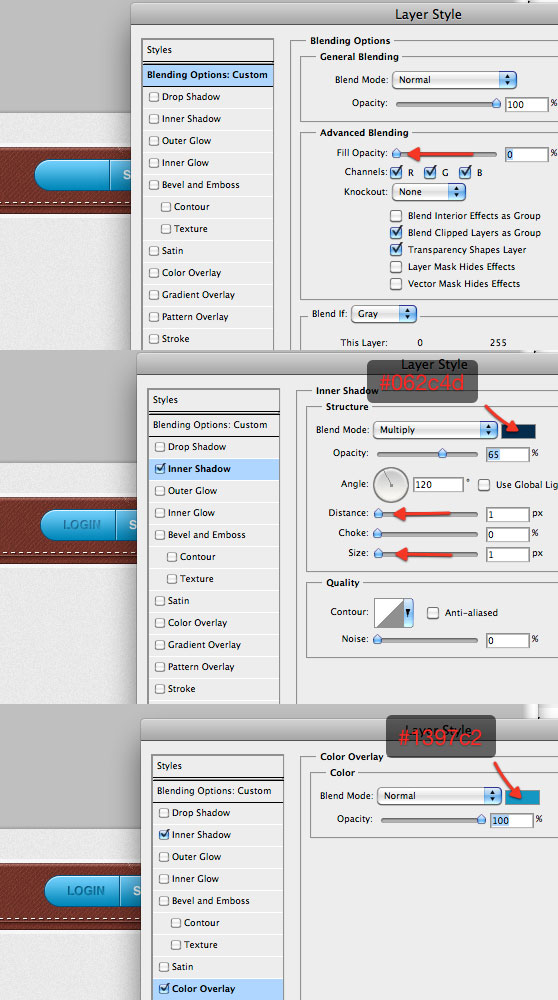
Task: Check Satin in the Advanced Blending dialog
Action: (154, 251)
